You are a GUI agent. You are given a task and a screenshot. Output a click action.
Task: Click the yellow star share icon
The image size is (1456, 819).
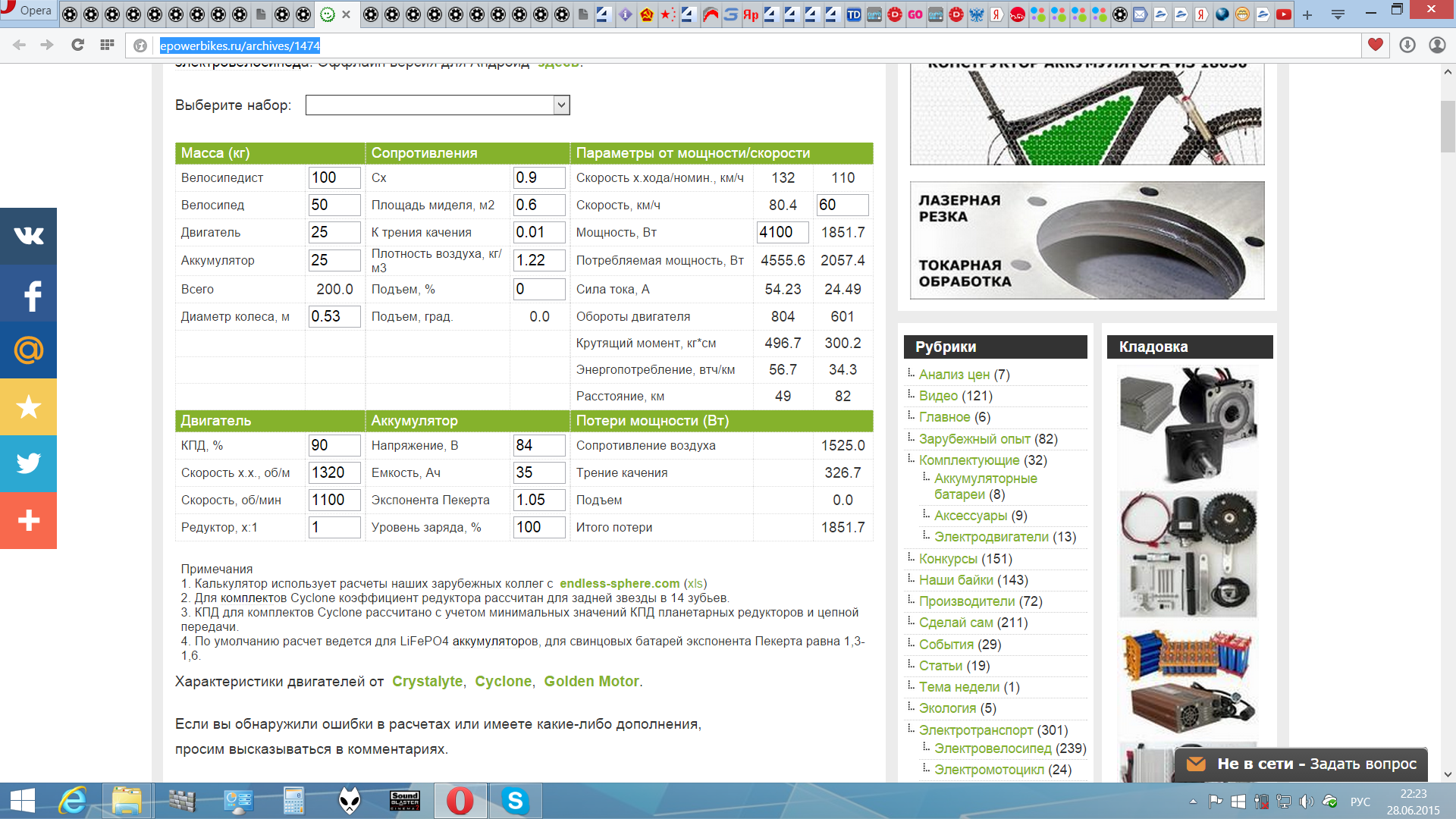click(28, 407)
